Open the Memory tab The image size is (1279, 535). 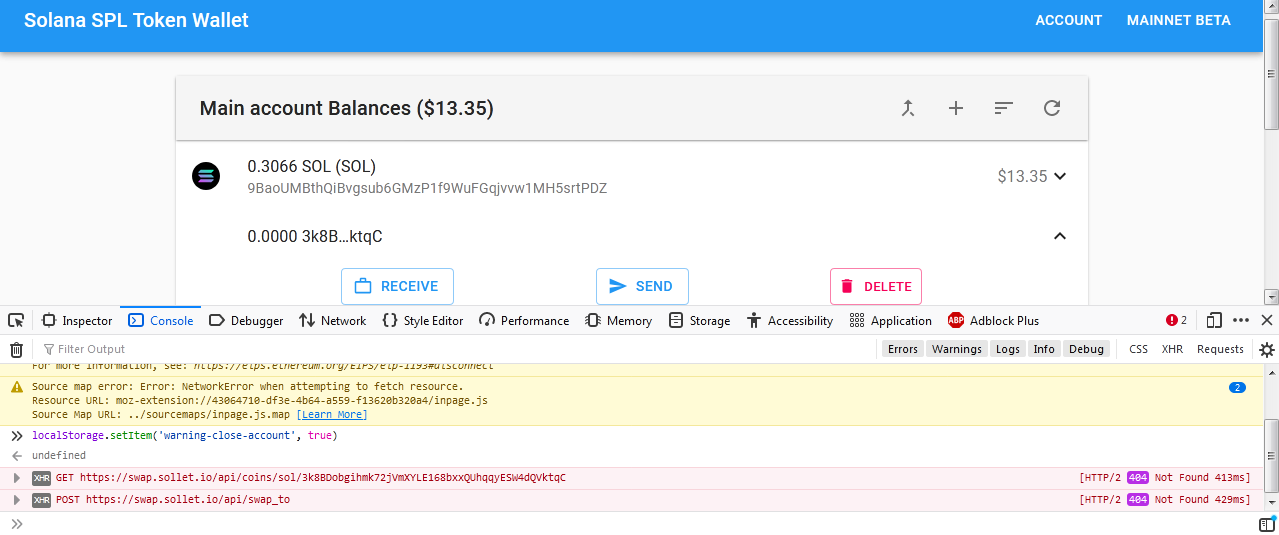pos(618,321)
